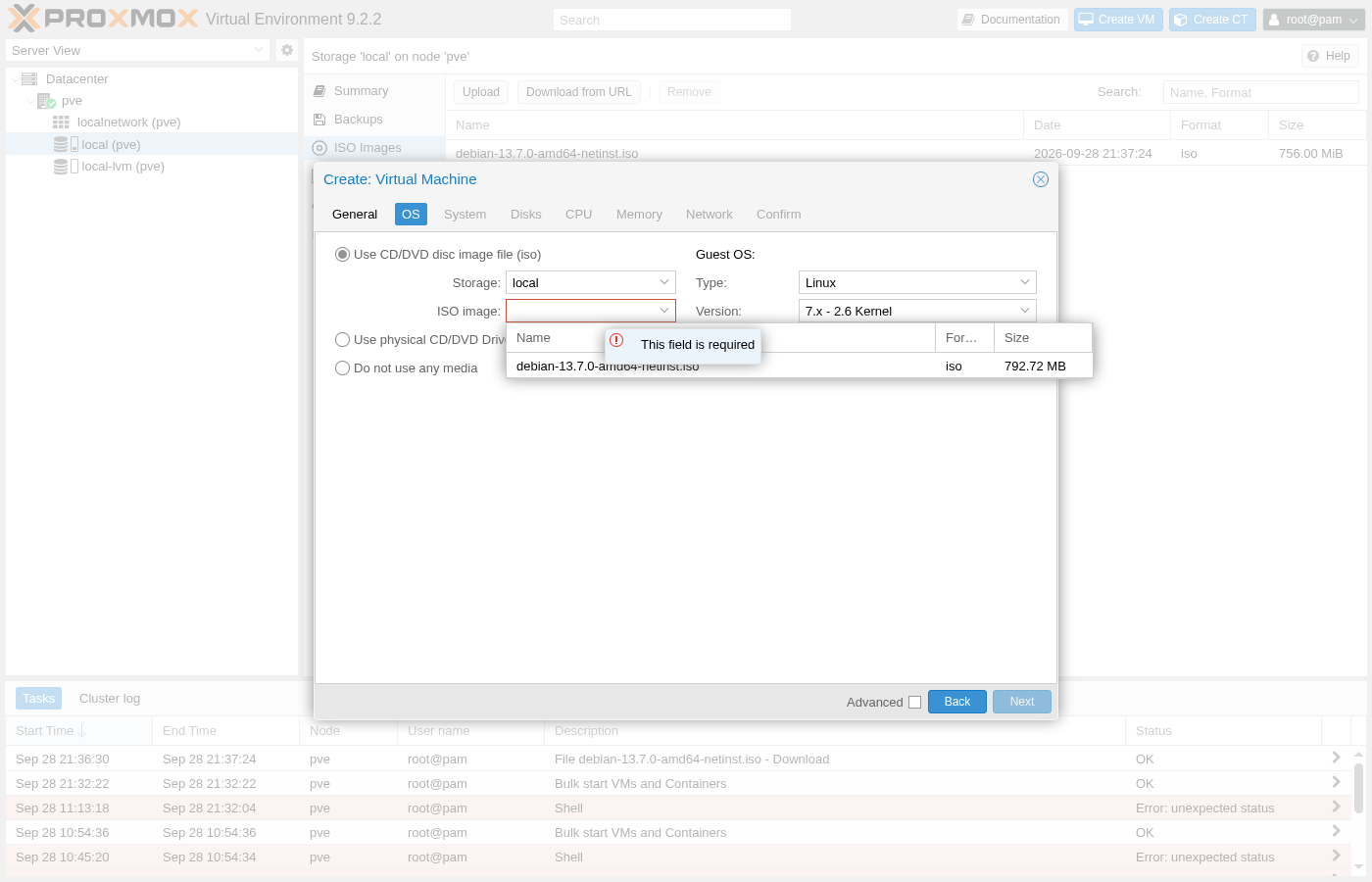
Task: Click the Start Time sort arrow
Action: pos(82,731)
